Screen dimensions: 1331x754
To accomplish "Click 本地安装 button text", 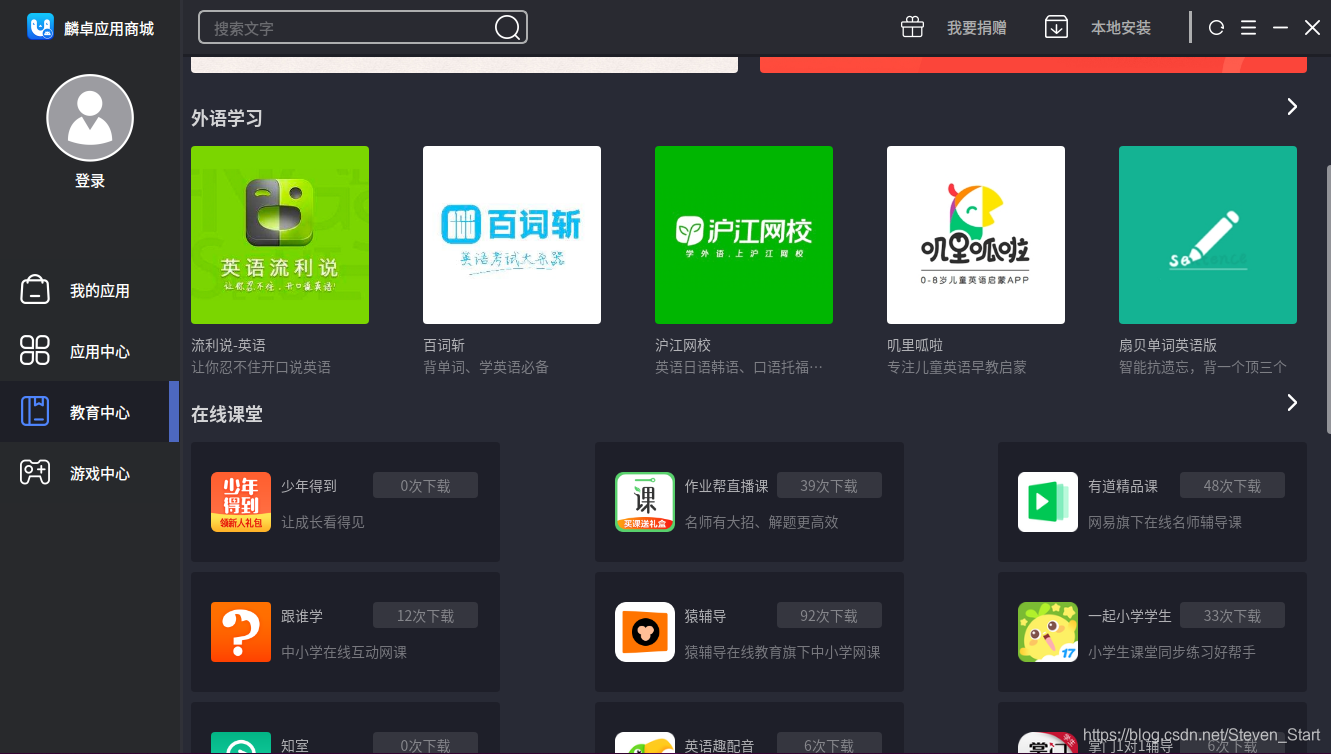I will (1121, 28).
